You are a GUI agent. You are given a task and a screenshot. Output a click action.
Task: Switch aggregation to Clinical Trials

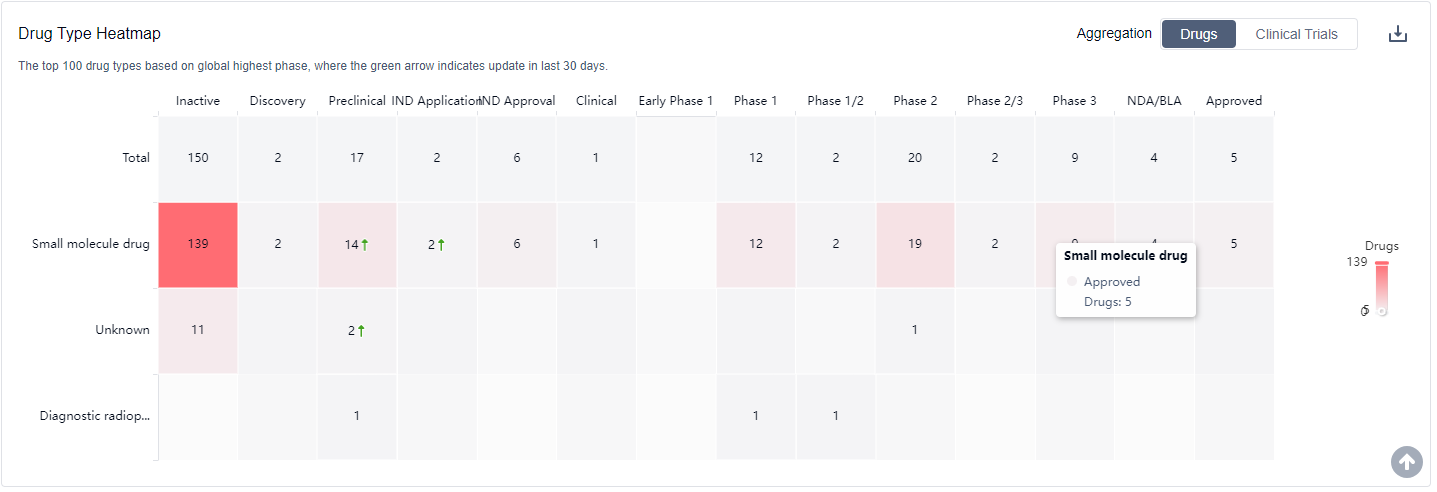pos(1296,34)
